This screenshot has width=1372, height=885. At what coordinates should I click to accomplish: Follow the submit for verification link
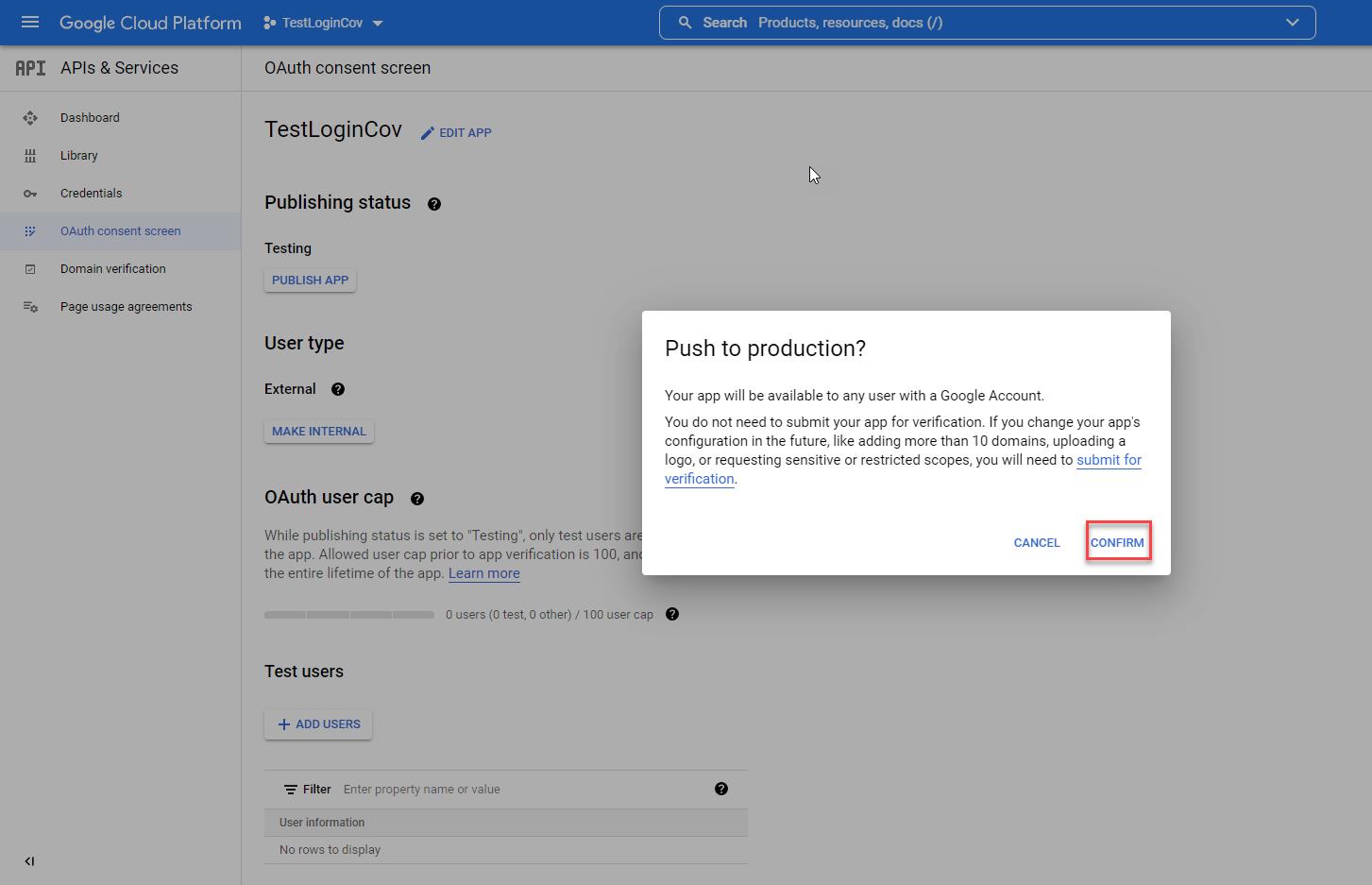pyautogui.click(x=903, y=469)
